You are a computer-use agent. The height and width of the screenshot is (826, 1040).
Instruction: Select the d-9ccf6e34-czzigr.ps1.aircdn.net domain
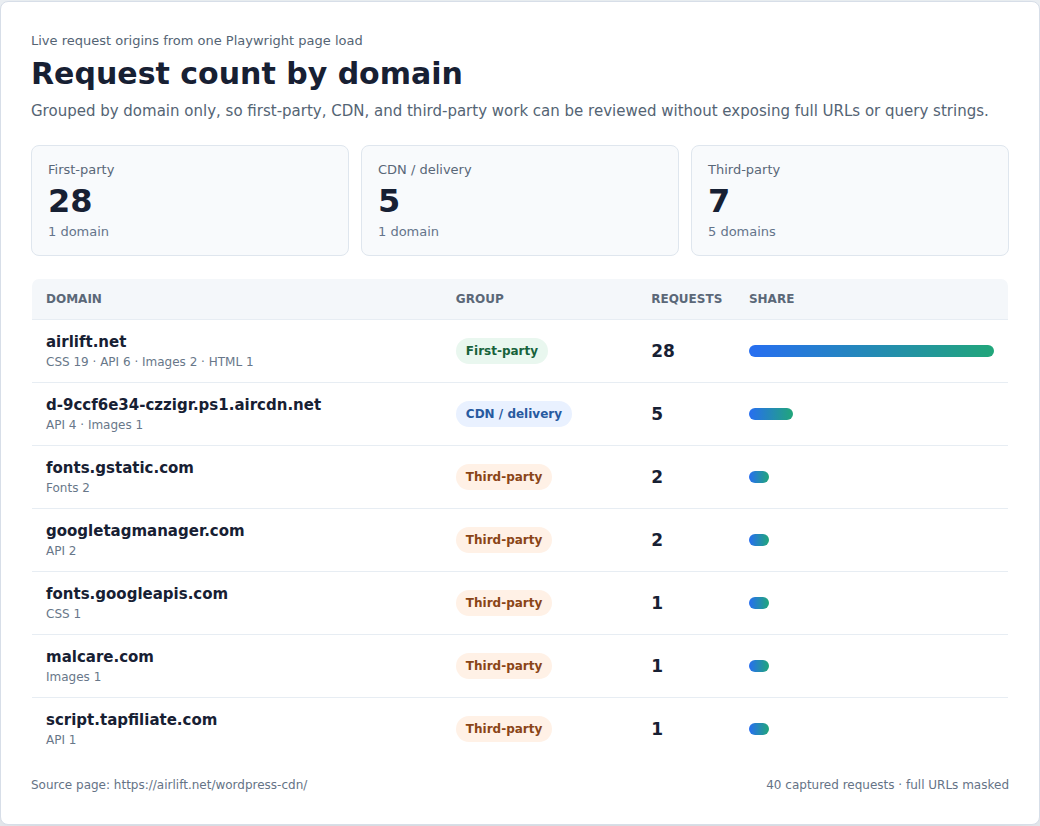183,405
